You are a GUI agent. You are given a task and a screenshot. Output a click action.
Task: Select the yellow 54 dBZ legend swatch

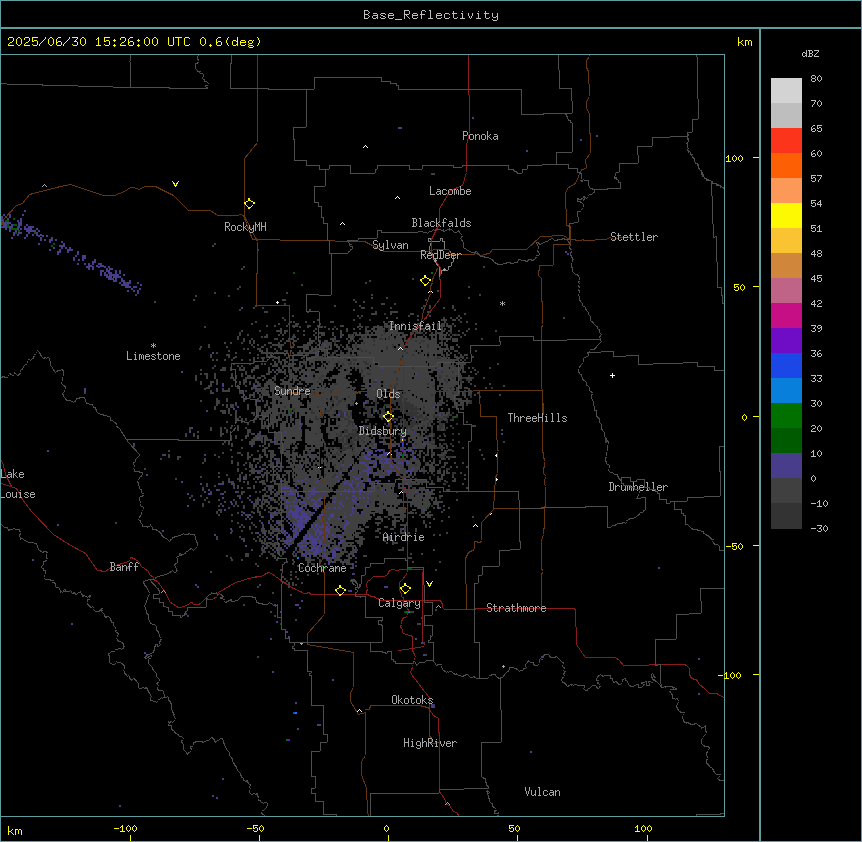[786, 215]
